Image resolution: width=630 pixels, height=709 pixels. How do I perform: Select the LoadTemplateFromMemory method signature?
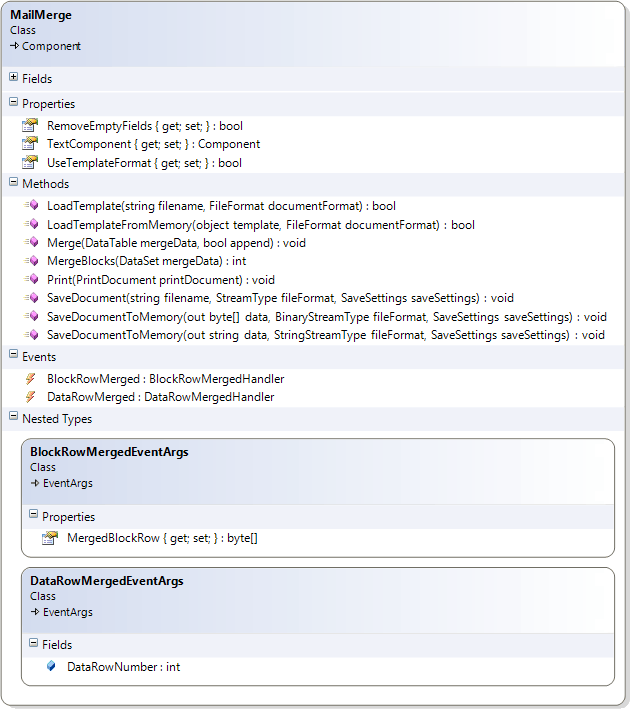[261, 225]
